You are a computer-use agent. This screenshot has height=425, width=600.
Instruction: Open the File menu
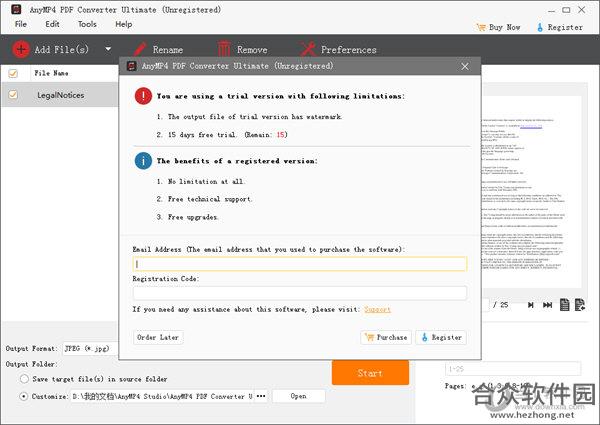(21, 24)
